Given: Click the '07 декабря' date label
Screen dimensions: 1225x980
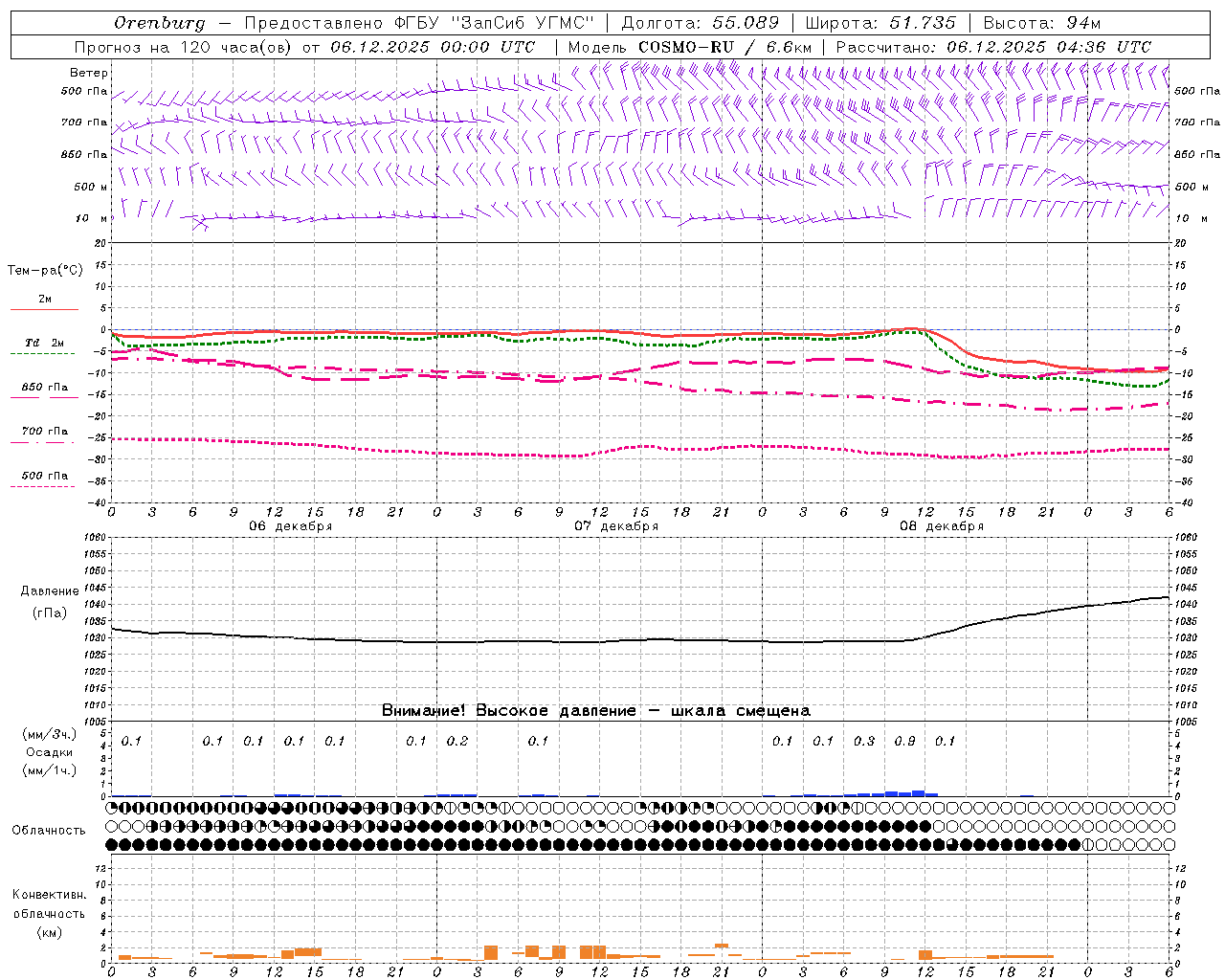Looking at the screenshot, I should [616, 526].
